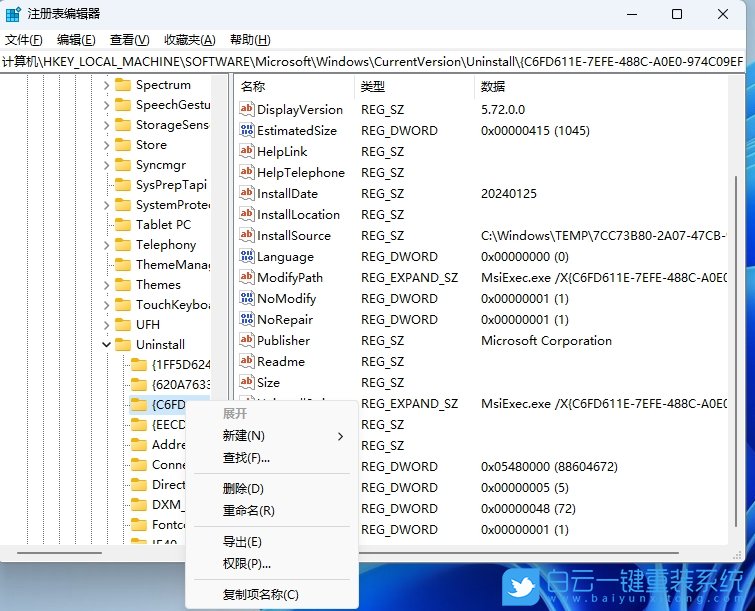
Task: Click the HelpLink string value icon
Action: pyautogui.click(x=247, y=151)
